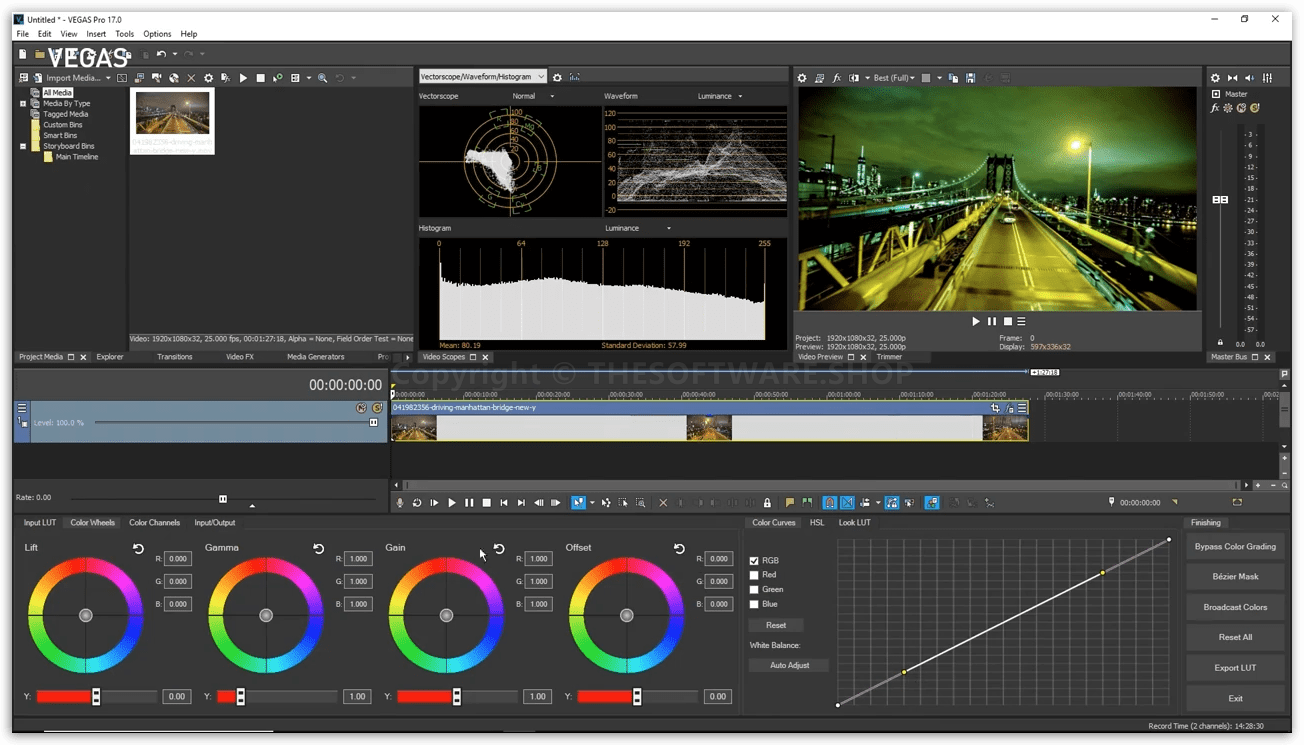Click the Master Bus volume fader
This screenshot has height=745, width=1304.
(x=1220, y=200)
